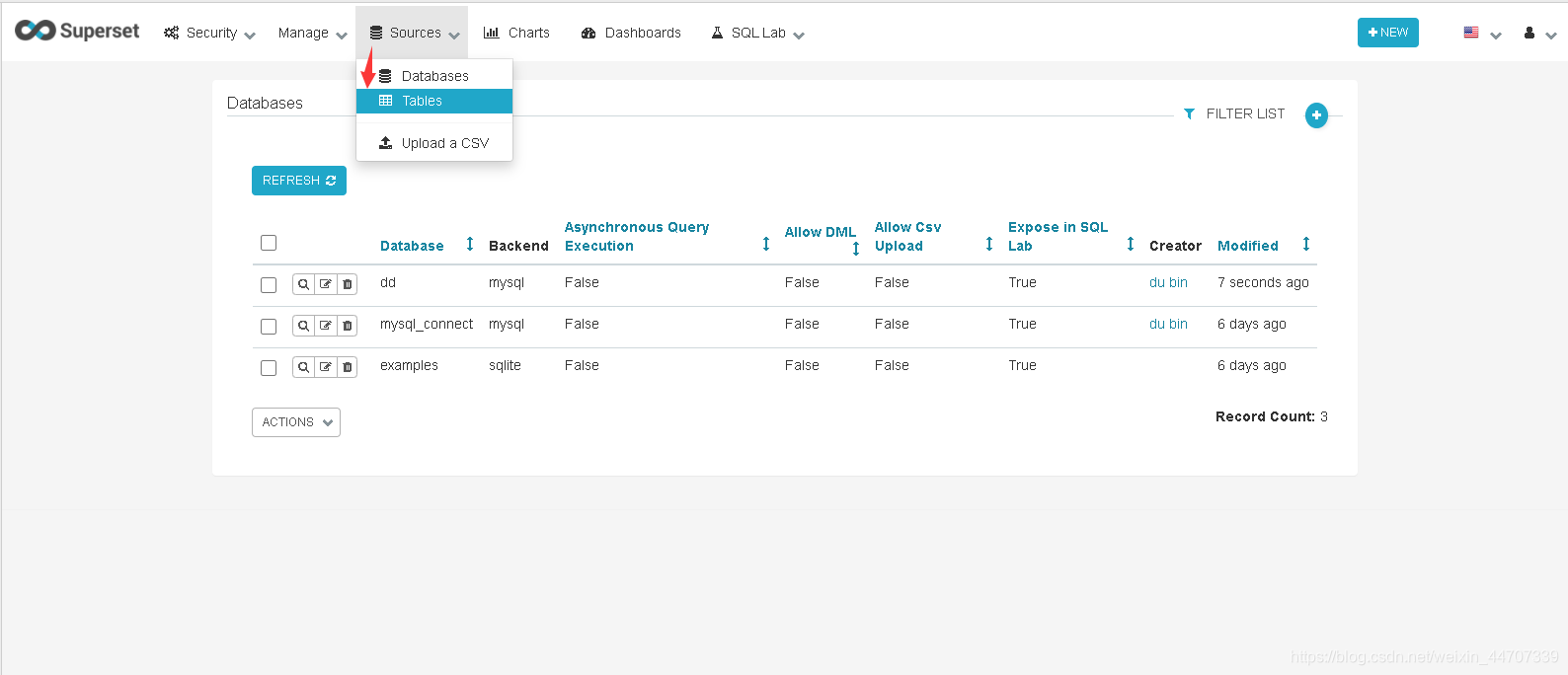Sort by Allow Csv Upload arrows
Image resolution: width=1568 pixels, height=675 pixels.
point(989,244)
